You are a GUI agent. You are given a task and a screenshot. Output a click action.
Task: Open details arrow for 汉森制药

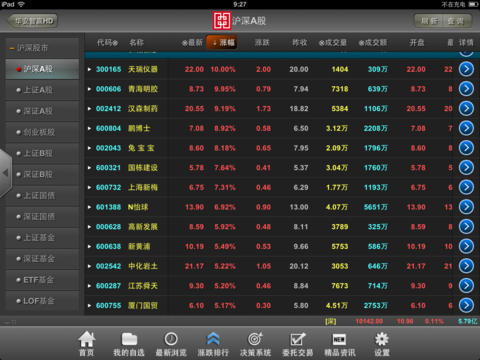coord(466,108)
